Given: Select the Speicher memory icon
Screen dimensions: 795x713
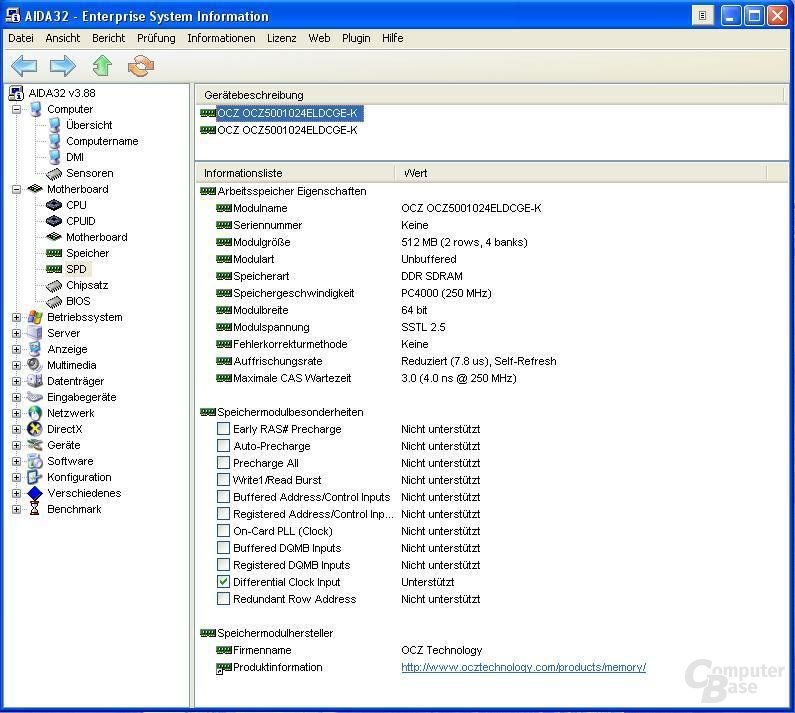Looking at the screenshot, I should (54, 253).
